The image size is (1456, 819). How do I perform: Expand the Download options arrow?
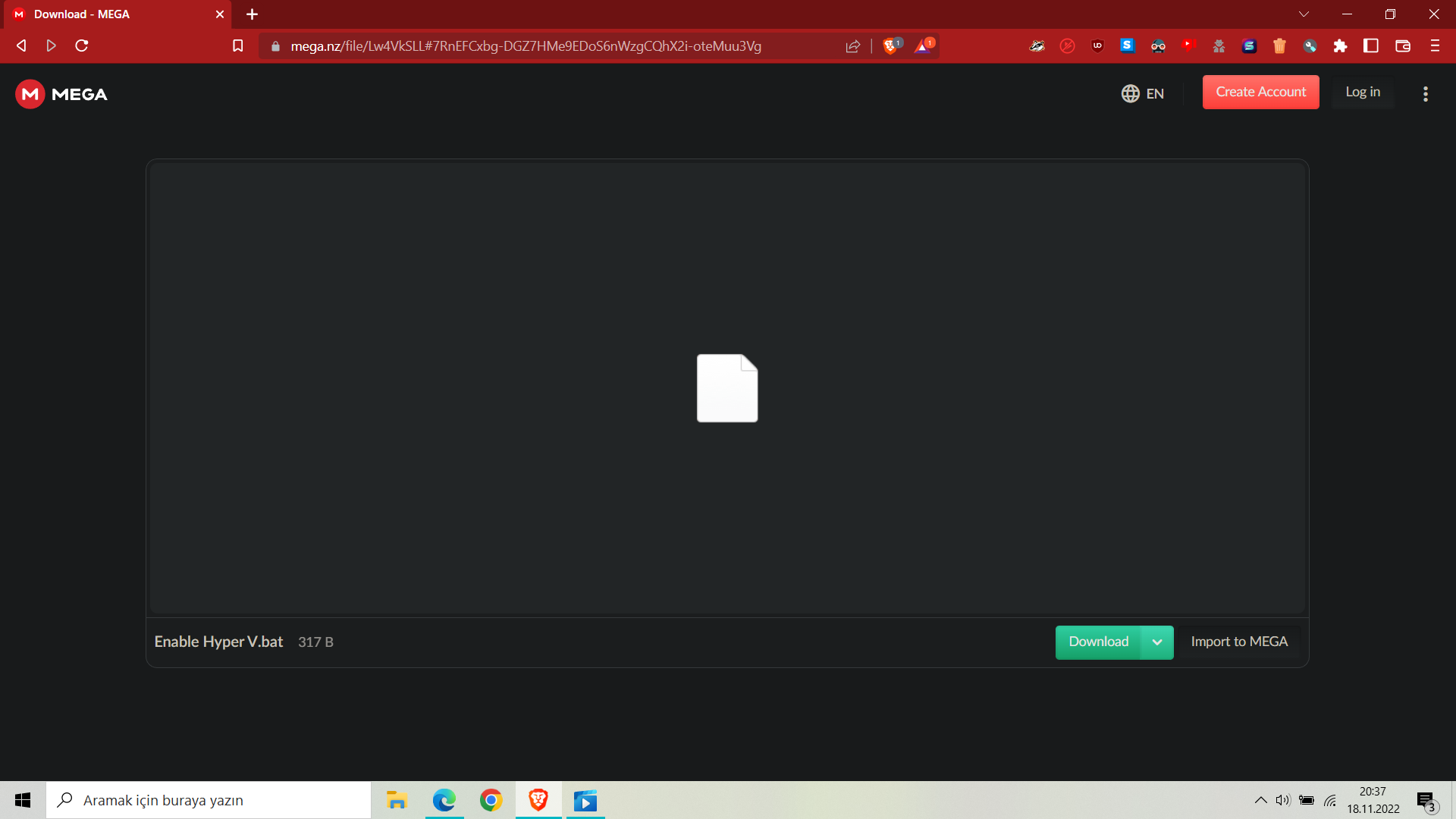click(1157, 642)
